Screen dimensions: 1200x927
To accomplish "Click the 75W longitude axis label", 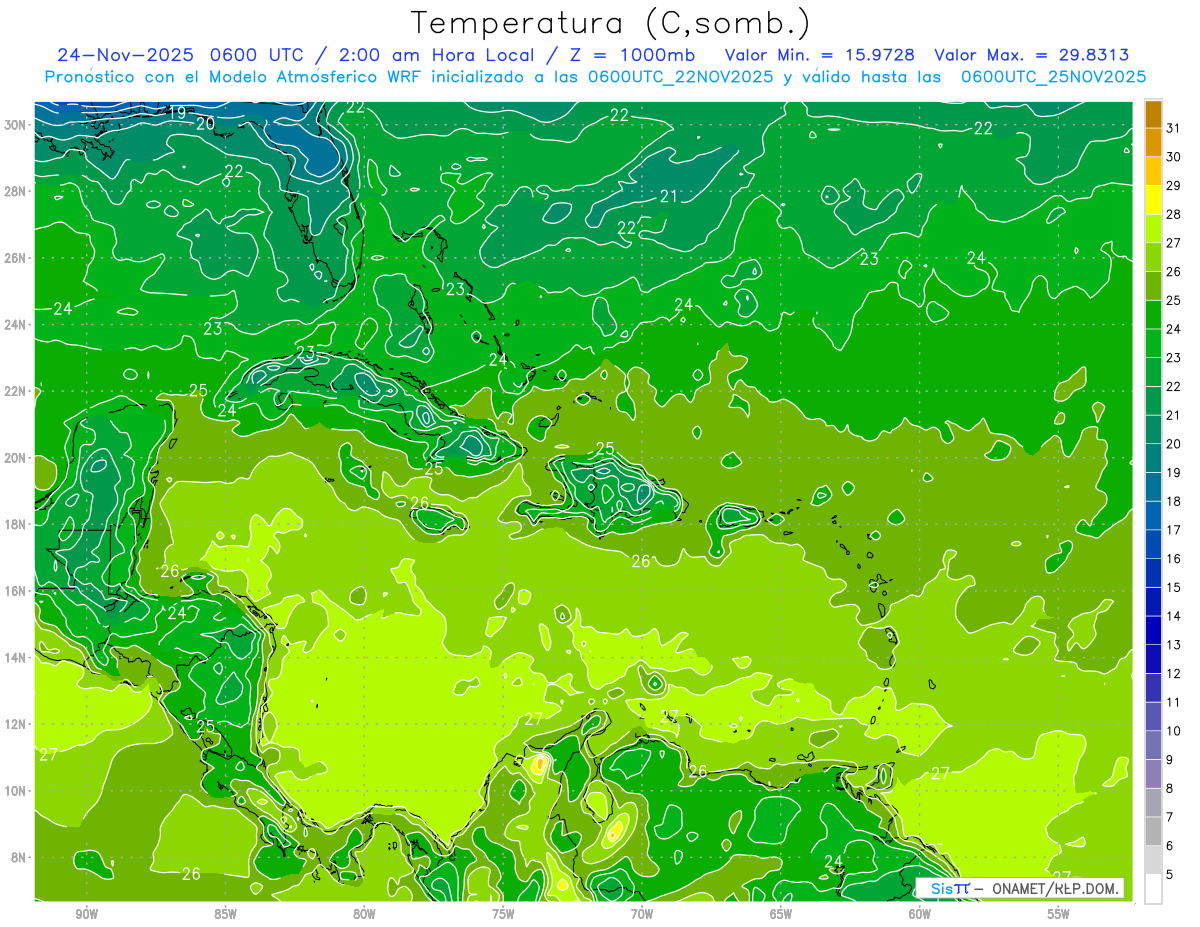I will [x=503, y=914].
